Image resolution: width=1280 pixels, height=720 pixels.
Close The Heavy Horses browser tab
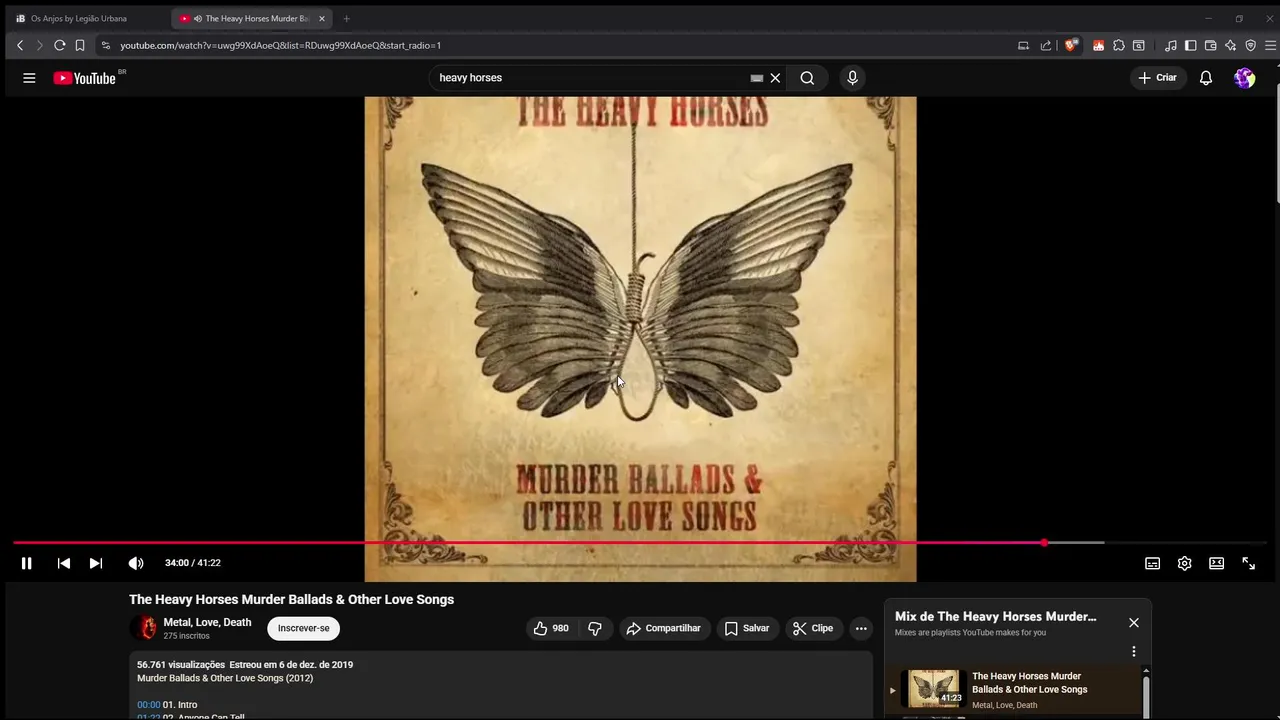point(322,18)
